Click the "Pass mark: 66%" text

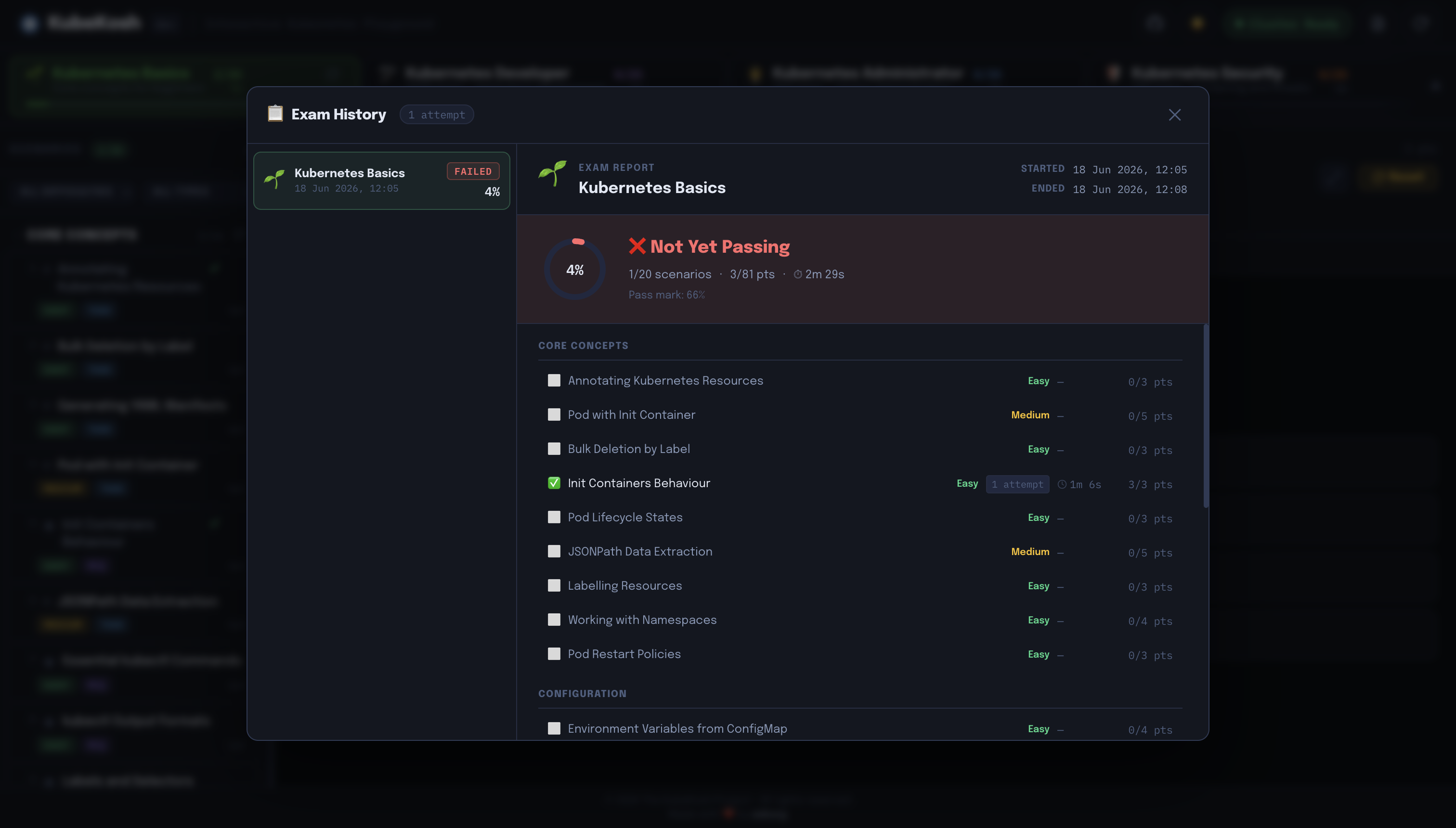[x=666, y=295]
